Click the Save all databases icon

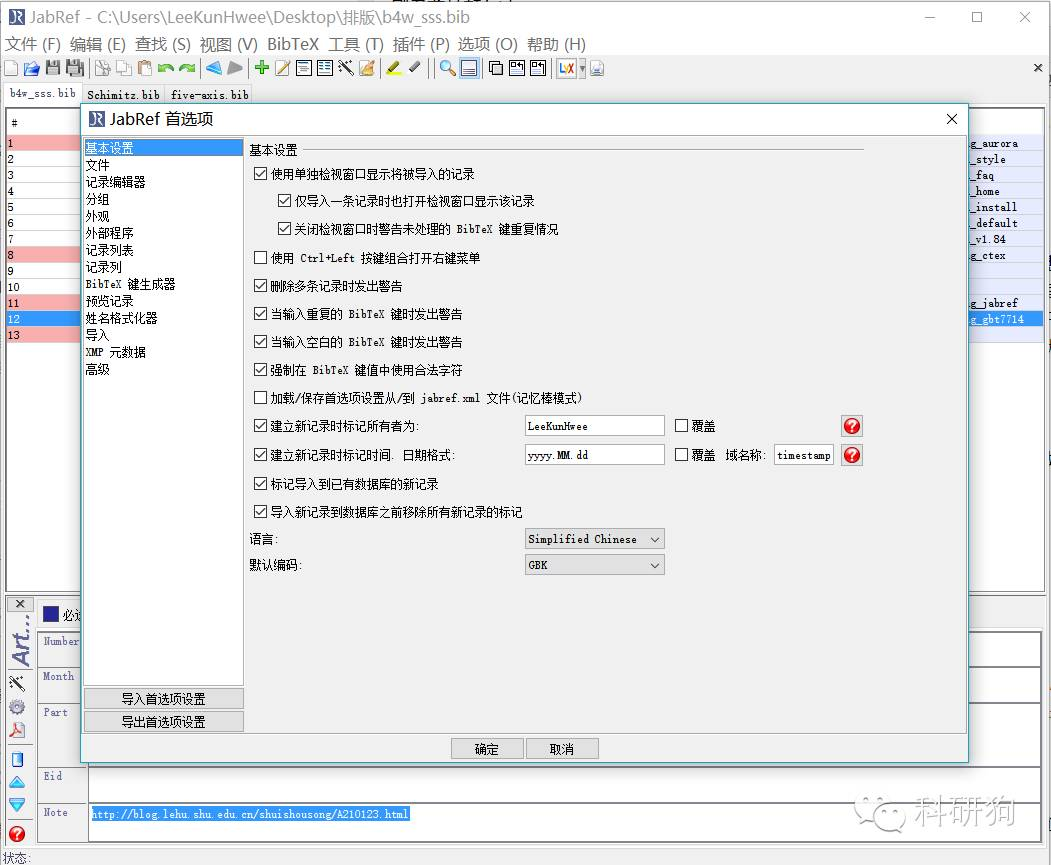[x=74, y=68]
